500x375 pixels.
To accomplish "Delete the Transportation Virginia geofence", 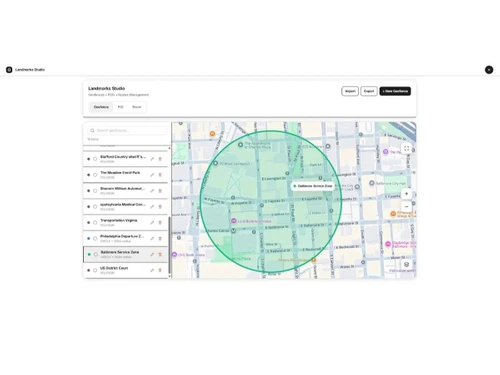I will (160, 222).
